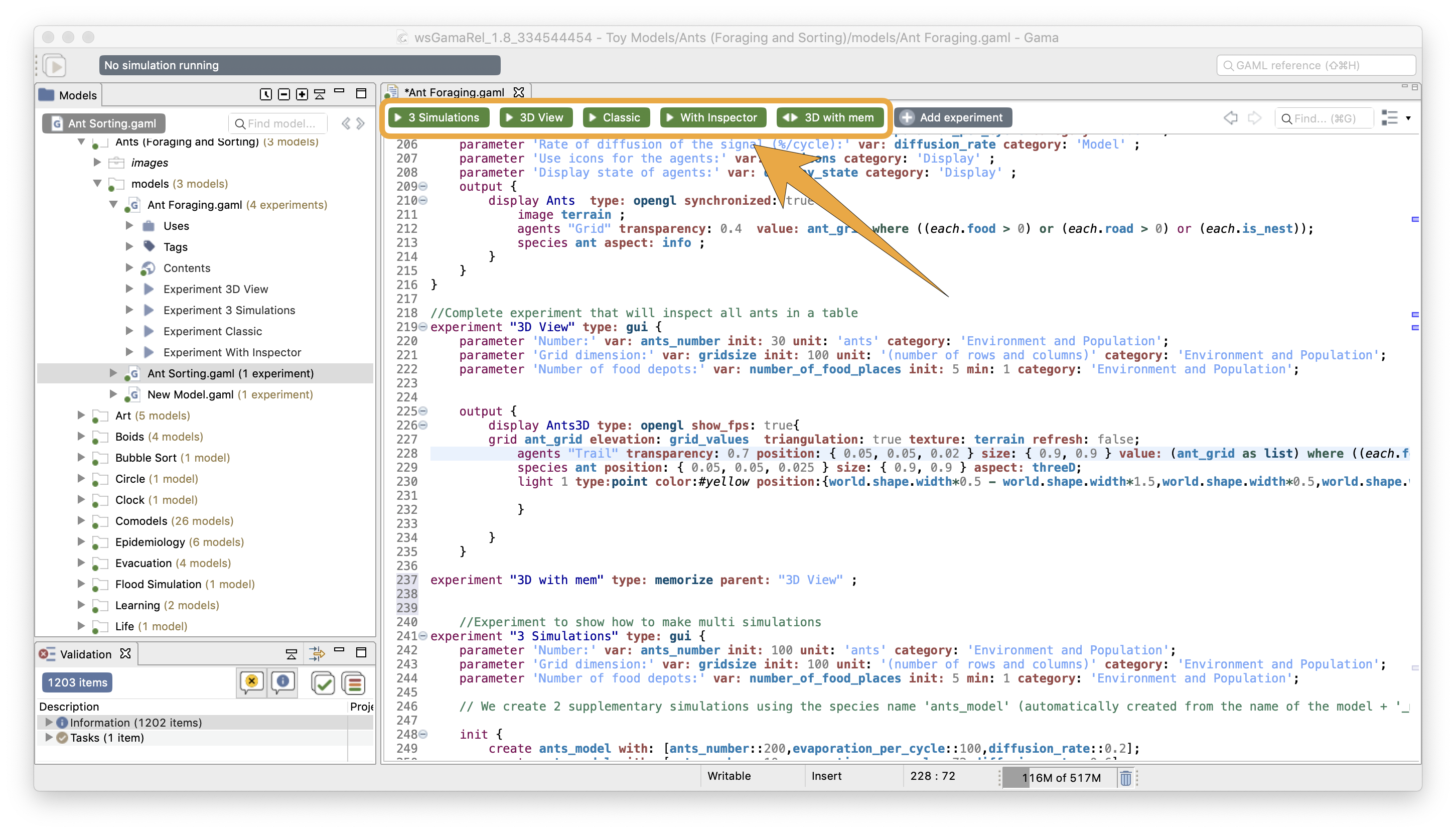
Task: Maximize the Validation panel
Action: (361, 652)
